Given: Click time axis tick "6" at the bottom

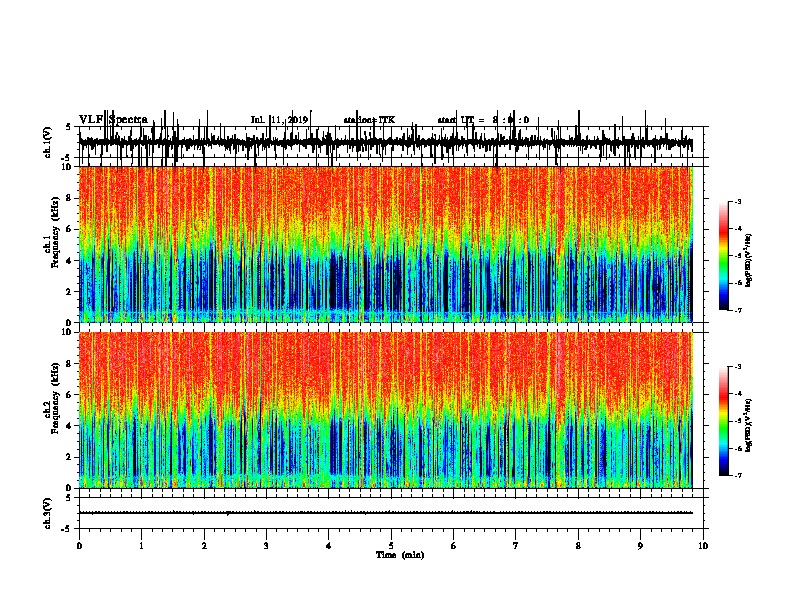Looking at the screenshot, I should point(453,545).
